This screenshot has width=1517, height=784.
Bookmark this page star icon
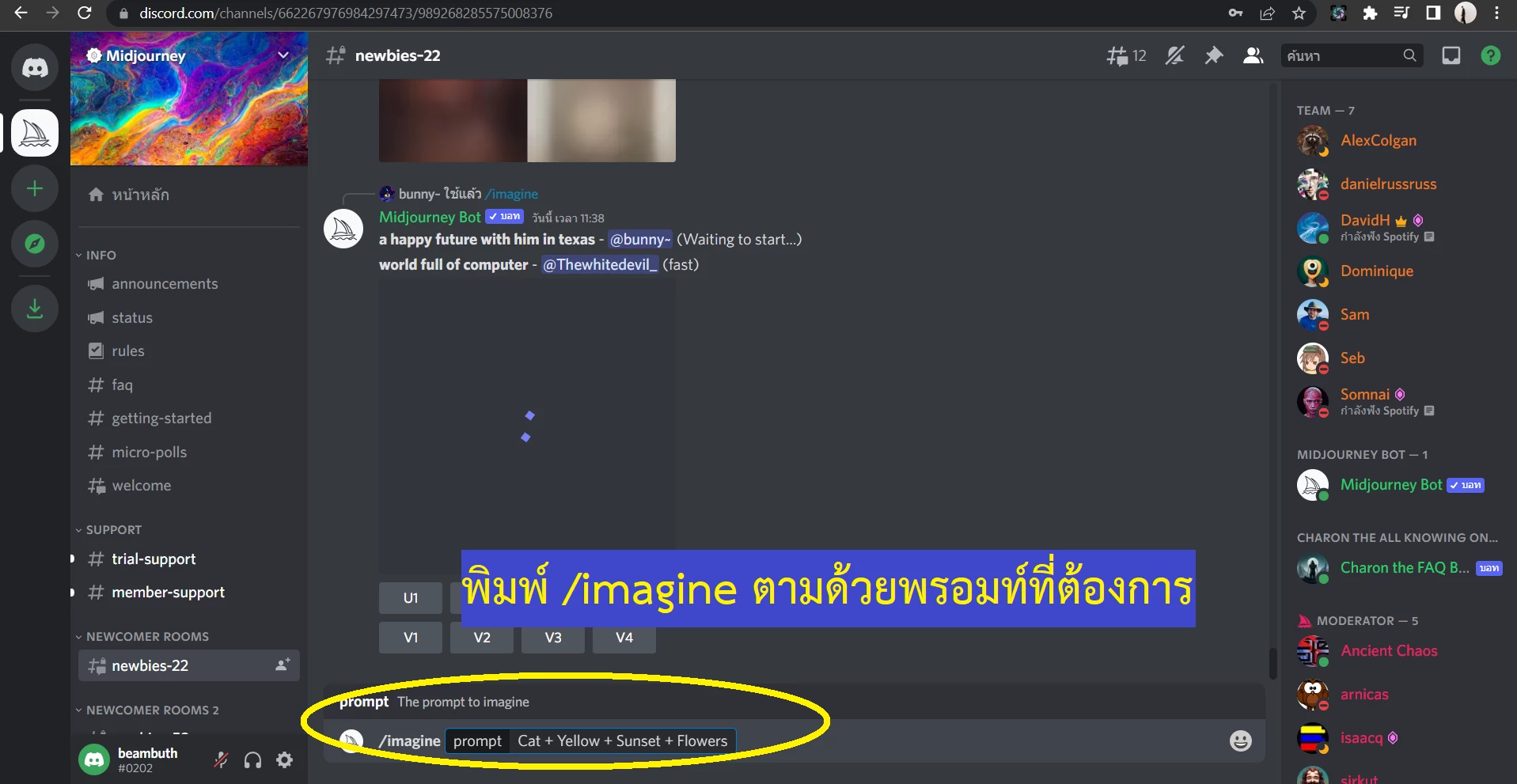pos(1299,13)
